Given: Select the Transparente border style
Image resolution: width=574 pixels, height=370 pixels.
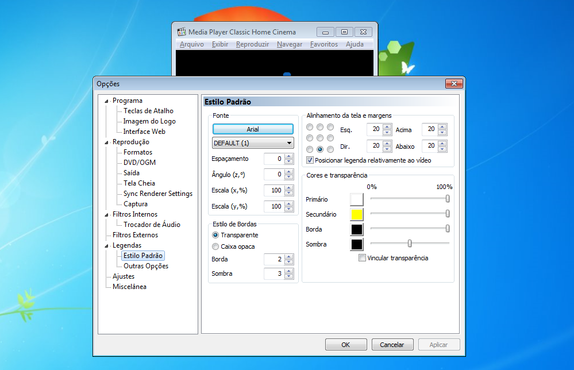Looking at the screenshot, I should (x=216, y=235).
